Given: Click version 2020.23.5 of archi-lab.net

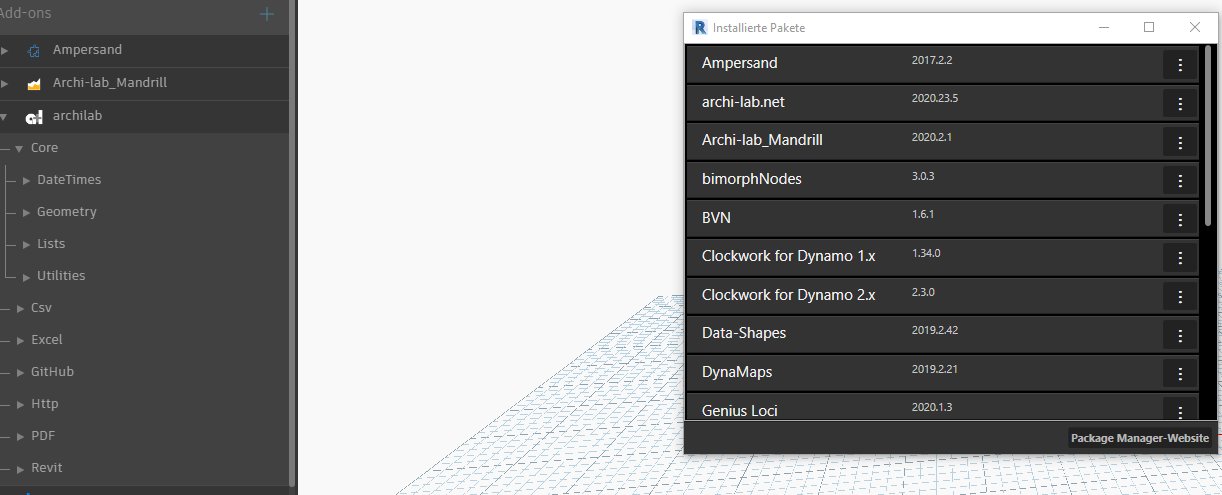Looking at the screenshot, I should [x=935, y=99].
